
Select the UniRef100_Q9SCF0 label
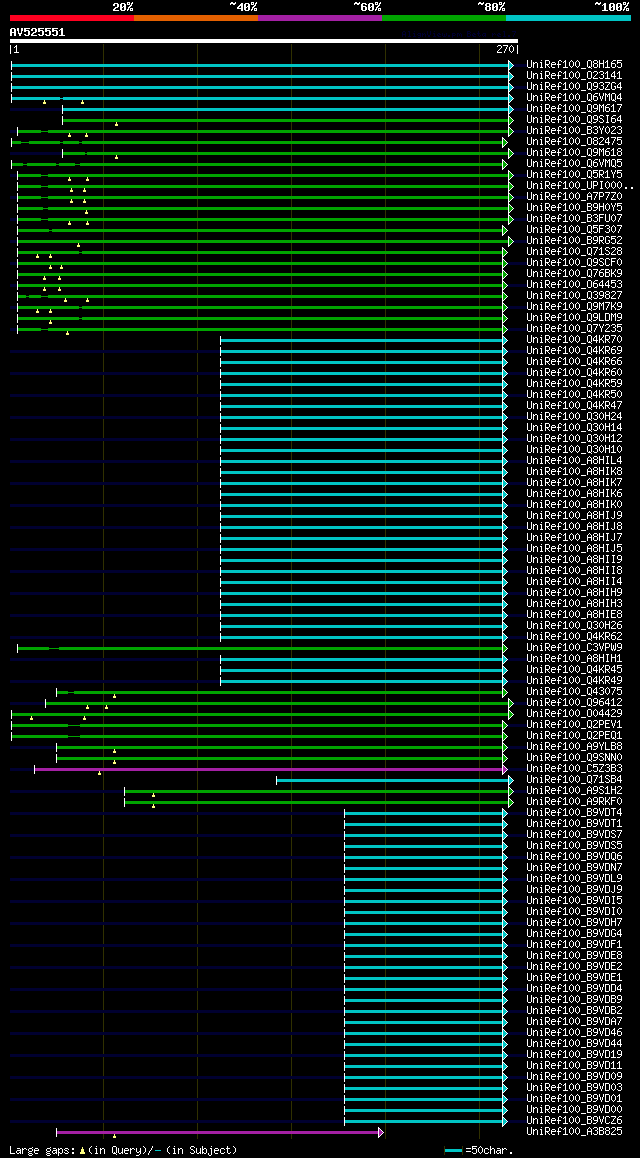(574, 263)
